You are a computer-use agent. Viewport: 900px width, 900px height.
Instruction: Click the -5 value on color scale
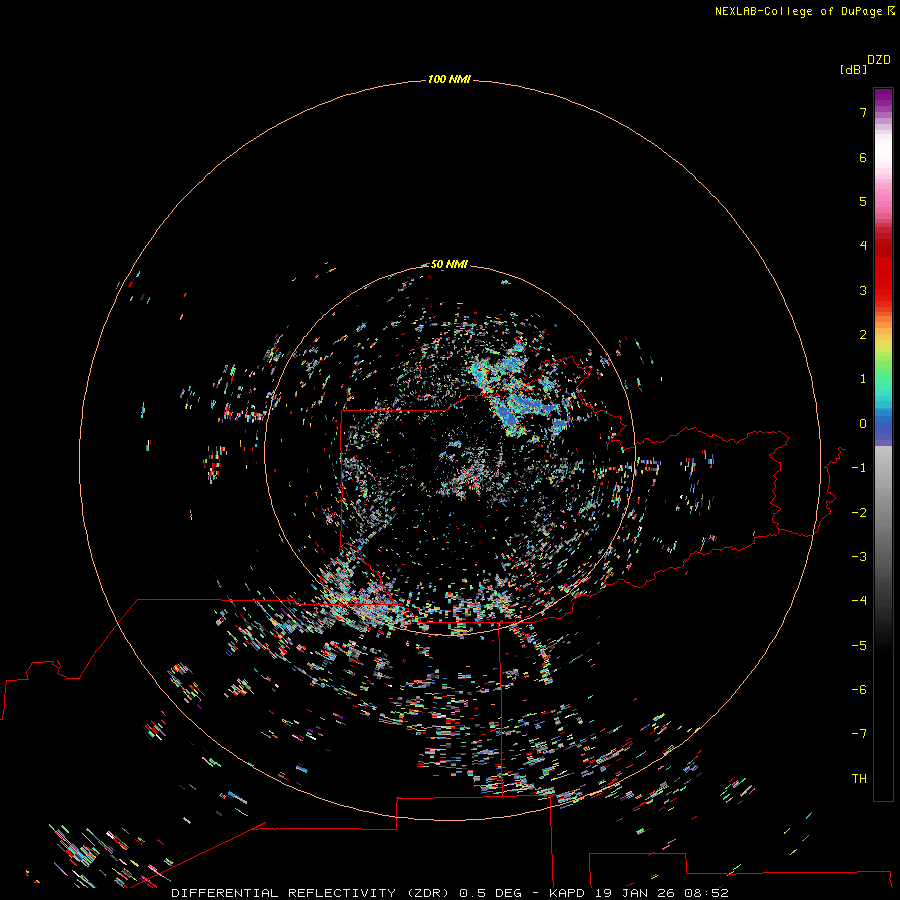[x=859, y=645]
